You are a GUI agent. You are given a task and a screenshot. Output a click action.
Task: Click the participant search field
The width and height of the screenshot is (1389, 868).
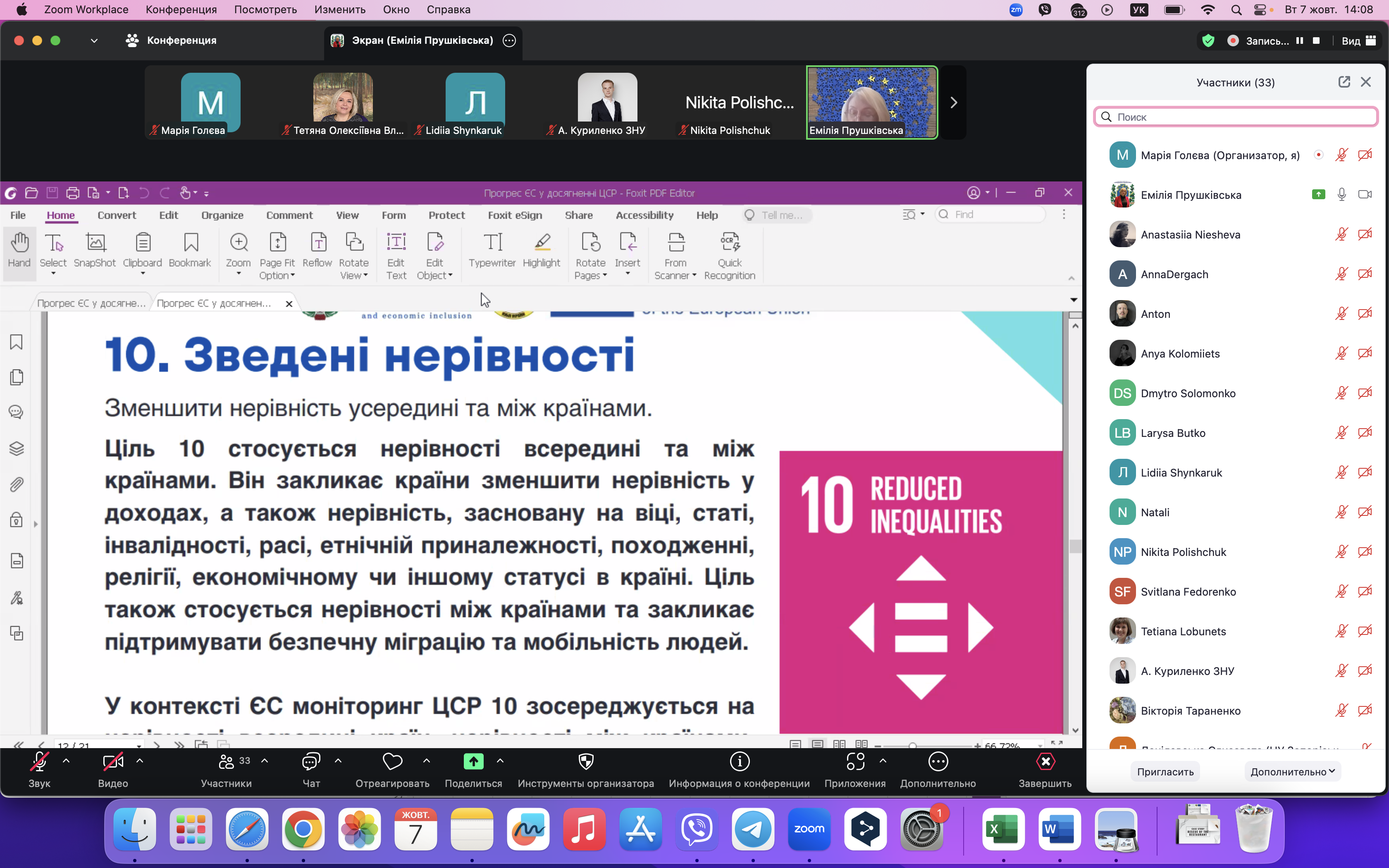1235,117
